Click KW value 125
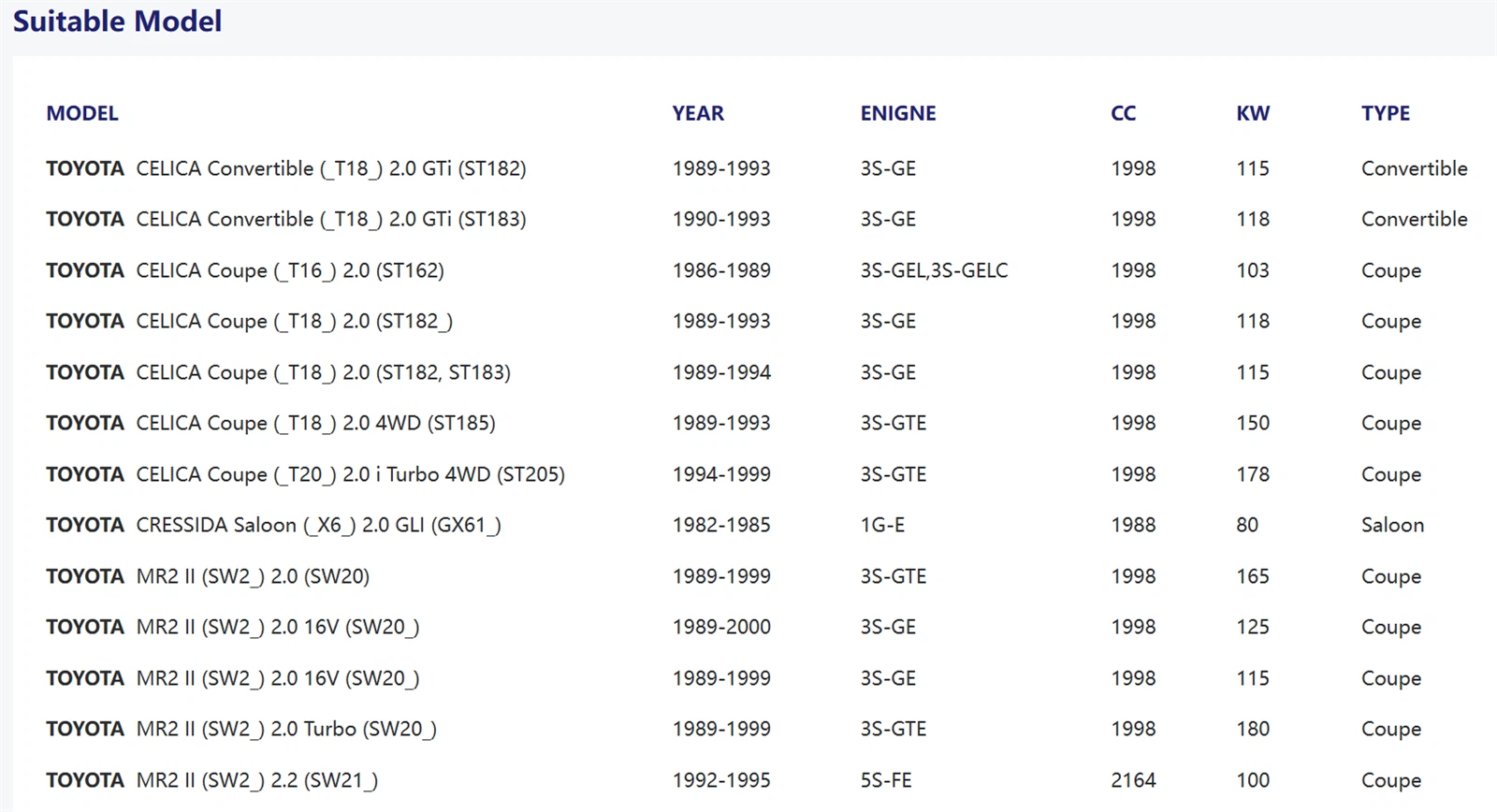The width and height of the screenshot is (1497, 812). pos(1253,627)
